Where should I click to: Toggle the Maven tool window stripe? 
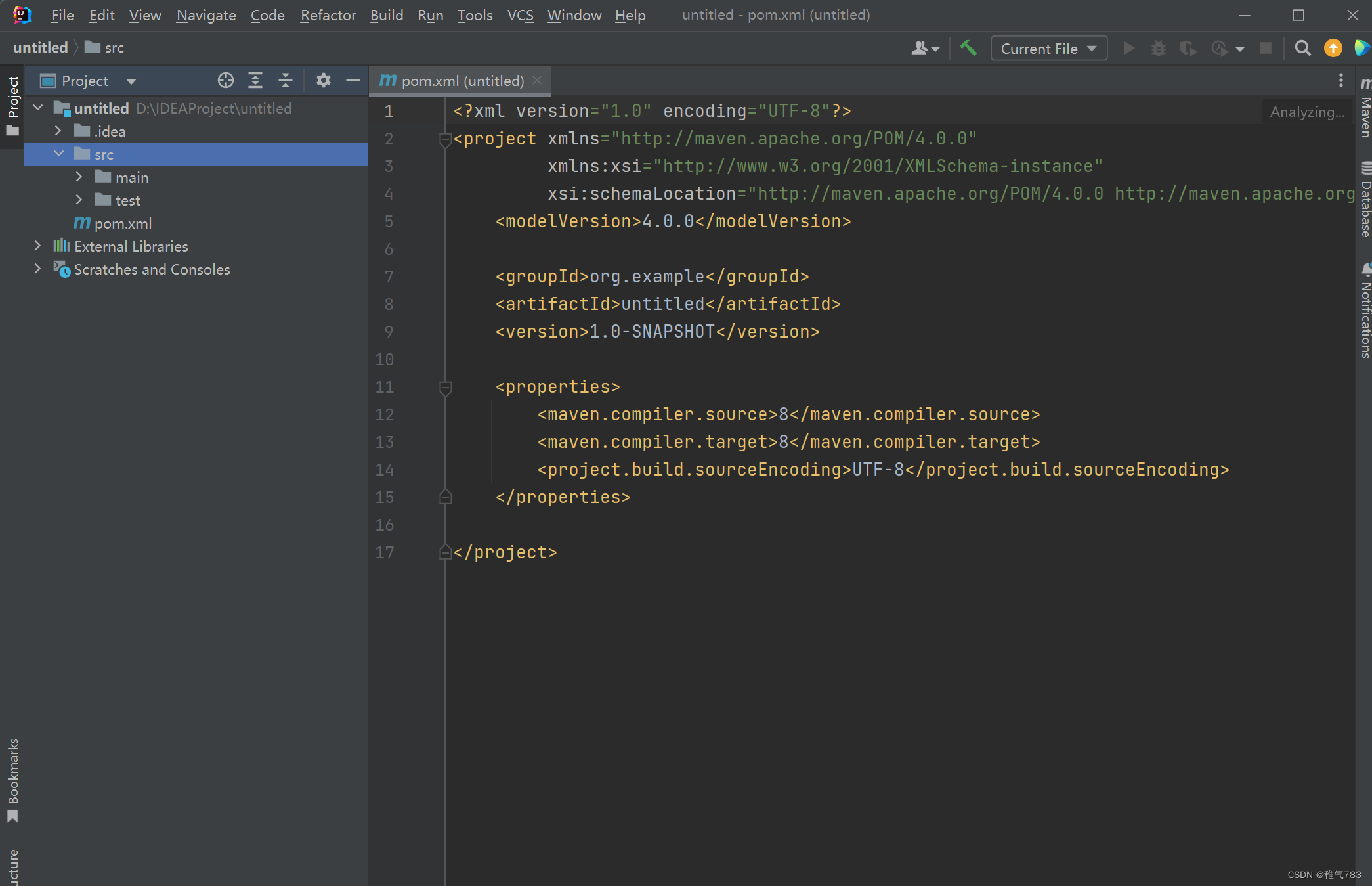click(x=1365, y=109)
